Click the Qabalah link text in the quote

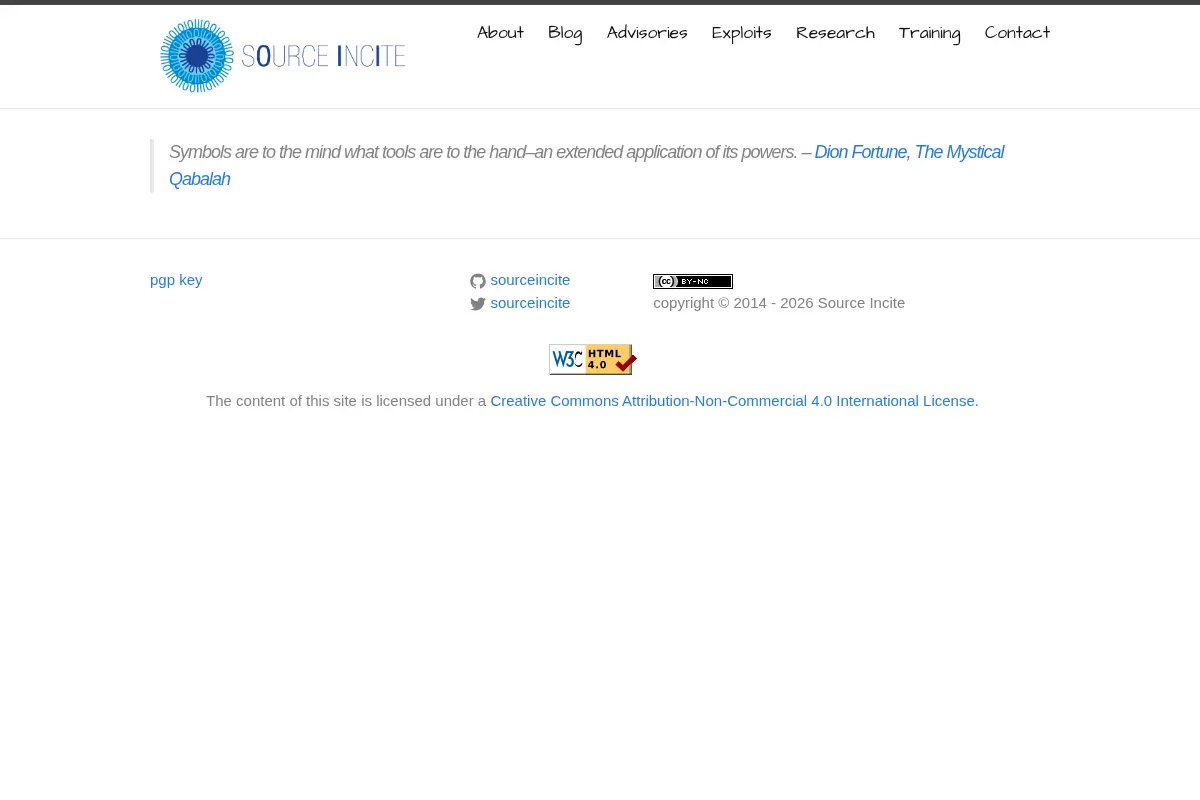199,179
